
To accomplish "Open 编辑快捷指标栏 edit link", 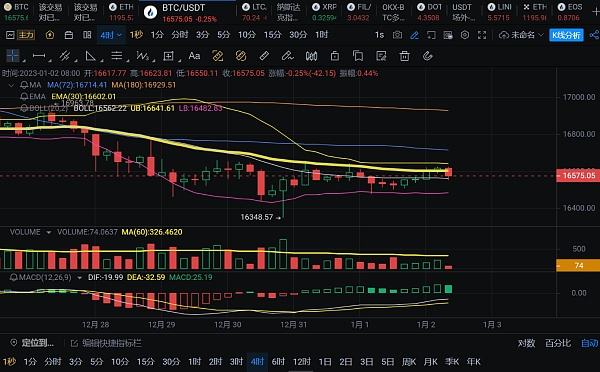I will [x=106, y=343].
